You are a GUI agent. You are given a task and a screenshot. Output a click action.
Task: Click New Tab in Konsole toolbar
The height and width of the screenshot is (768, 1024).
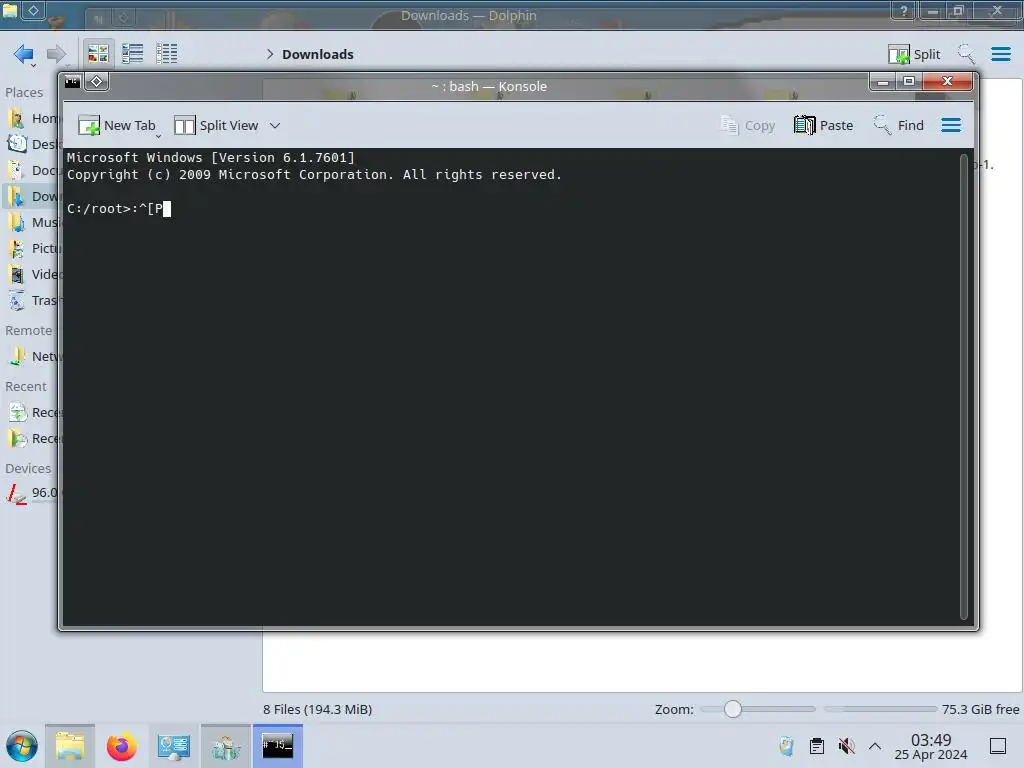point(118,125)
